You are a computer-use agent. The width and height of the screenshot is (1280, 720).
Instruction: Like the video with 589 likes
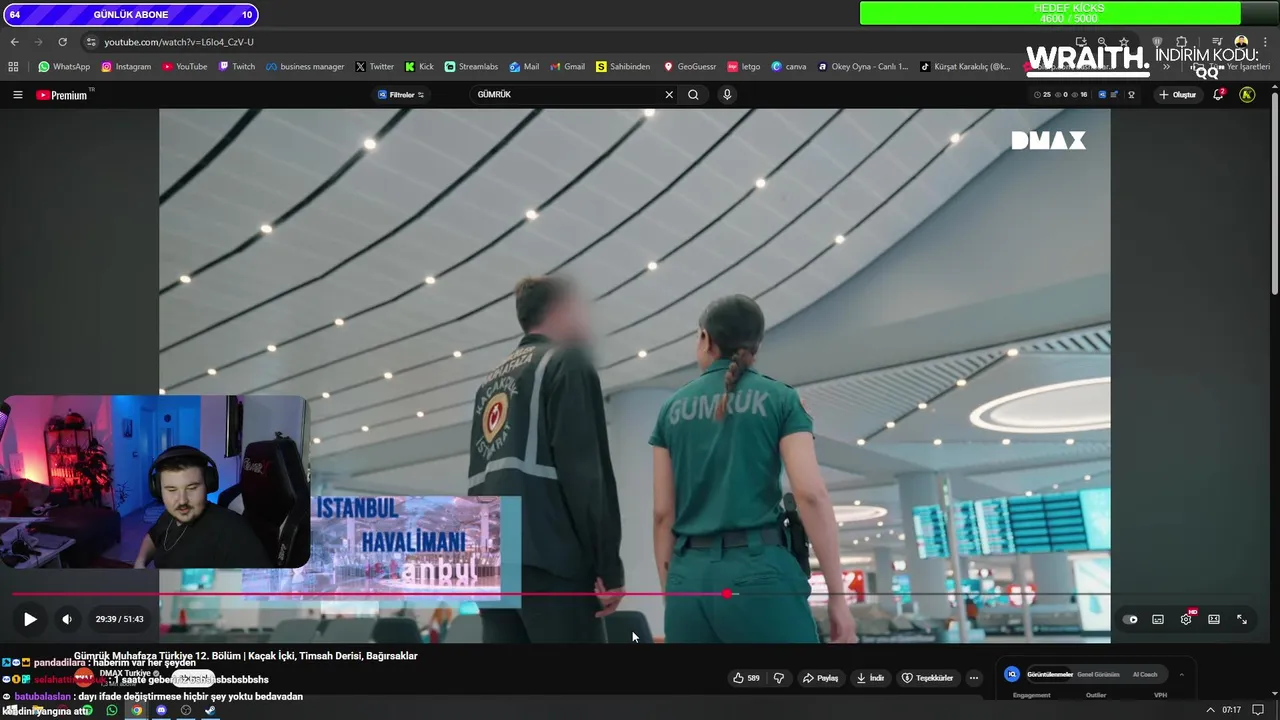pos(747,678)
